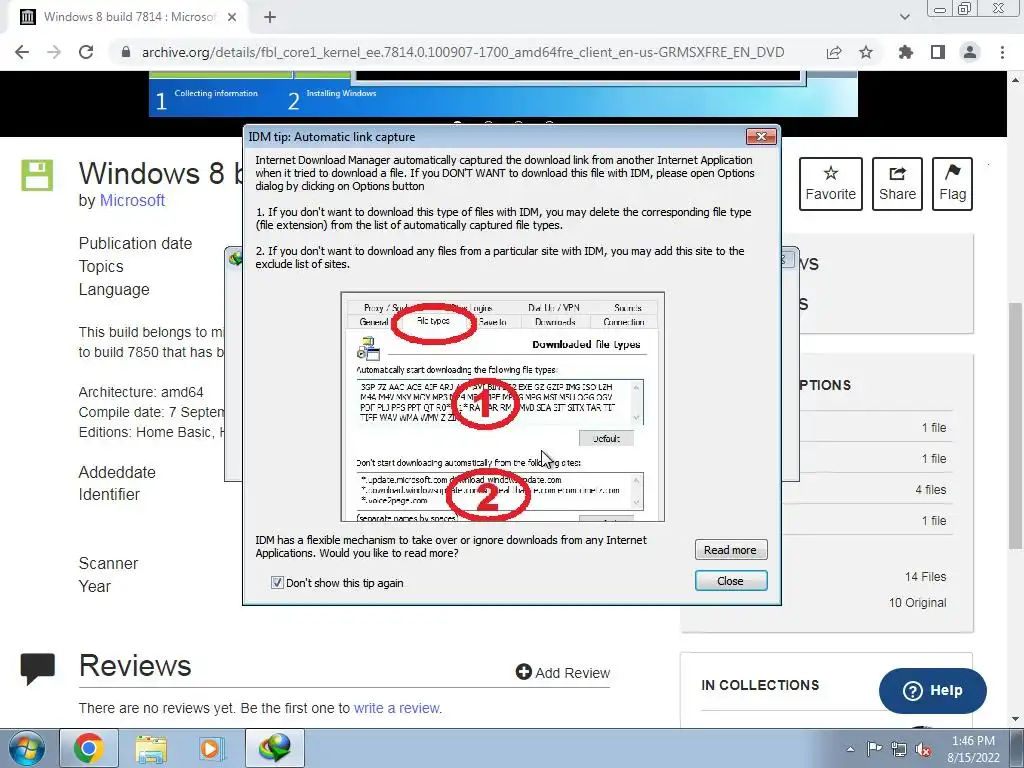Viewport: 1024px width, 768px height.
Task: Open the Chrome profile avatar
Action: [970, 52]
